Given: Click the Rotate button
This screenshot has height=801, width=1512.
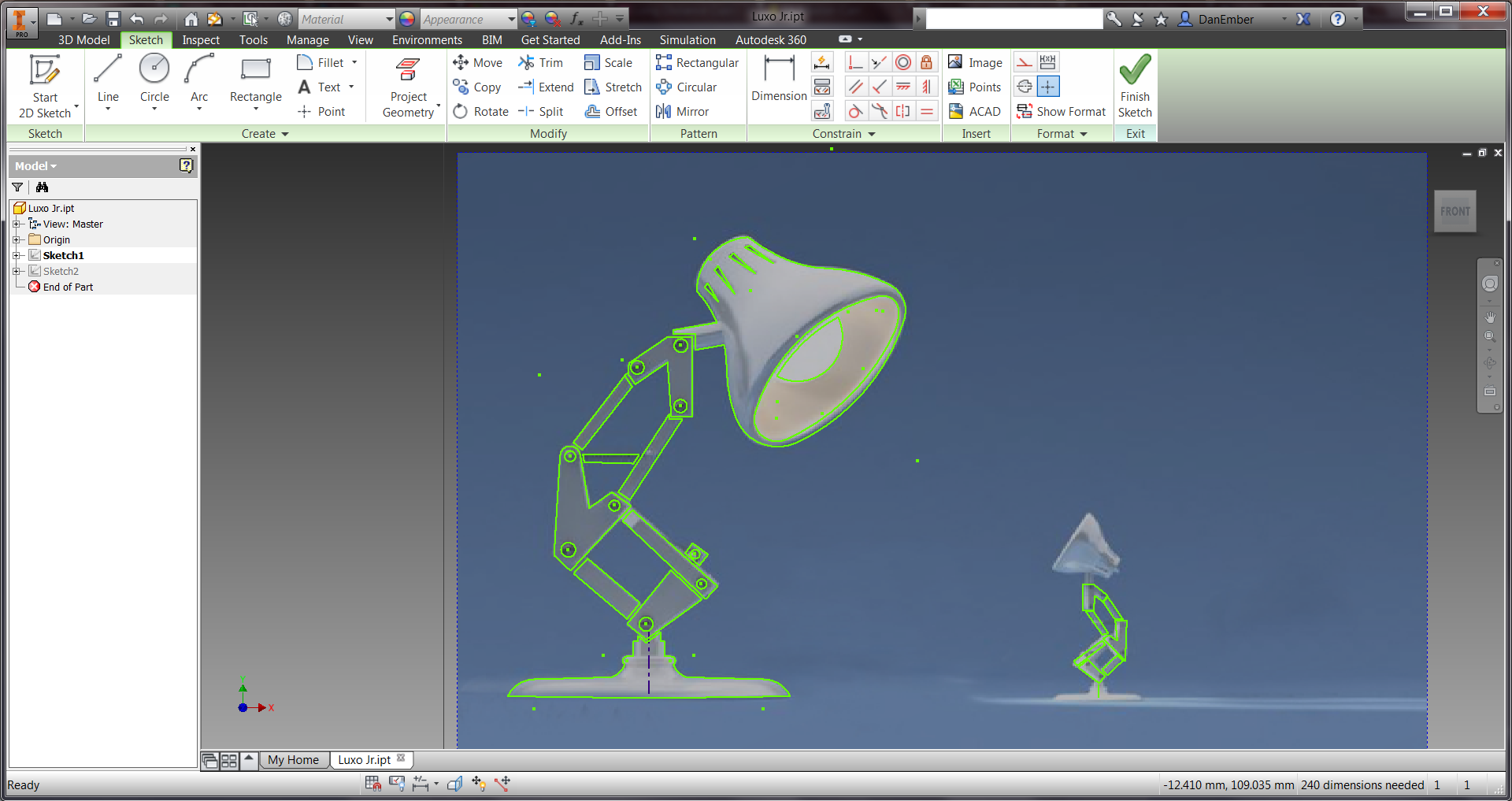Looking at the screenshot, I should tap(481, 111).
